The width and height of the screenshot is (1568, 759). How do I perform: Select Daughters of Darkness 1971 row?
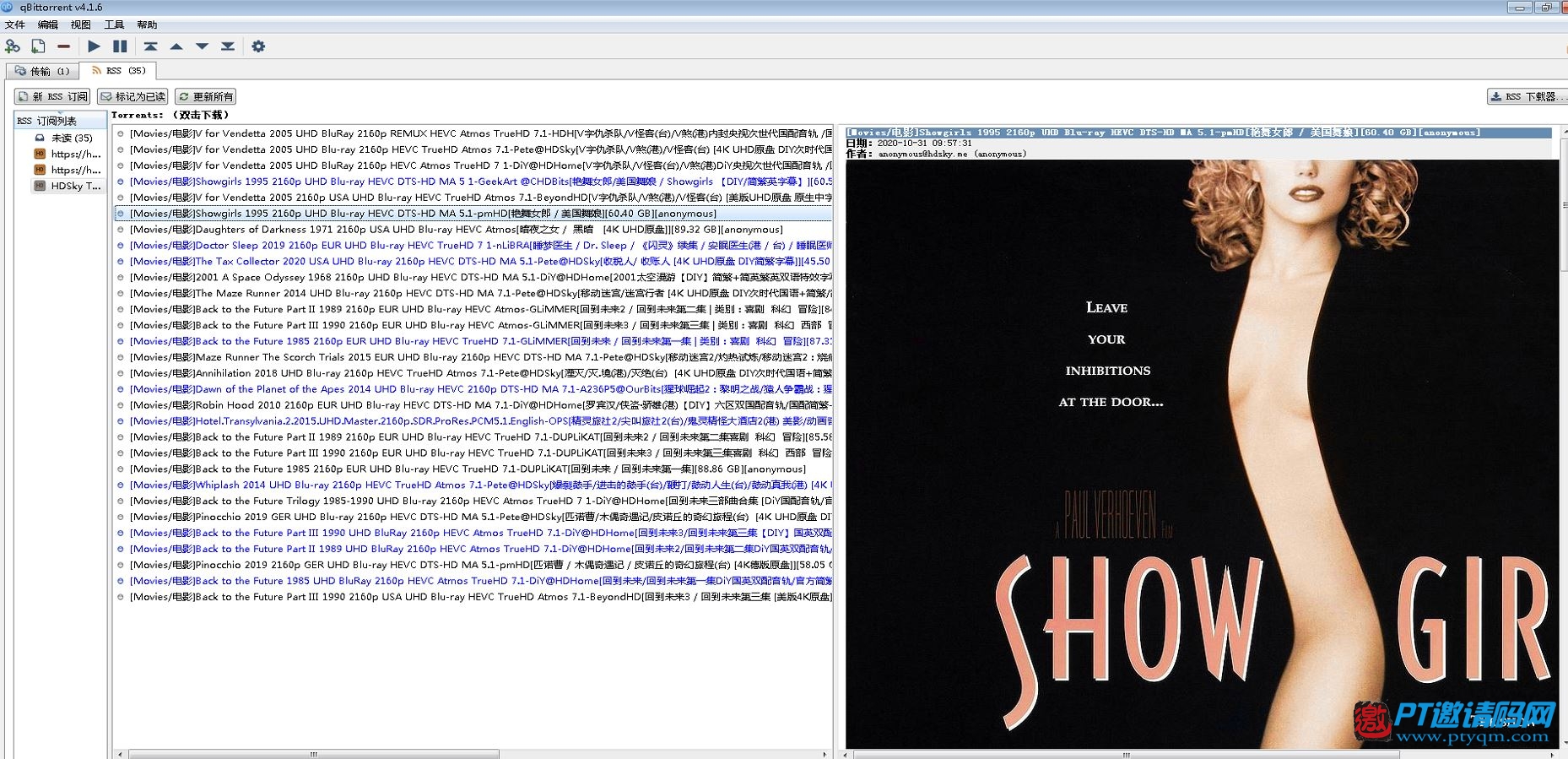pyautogui.click(x=473, y=230)
